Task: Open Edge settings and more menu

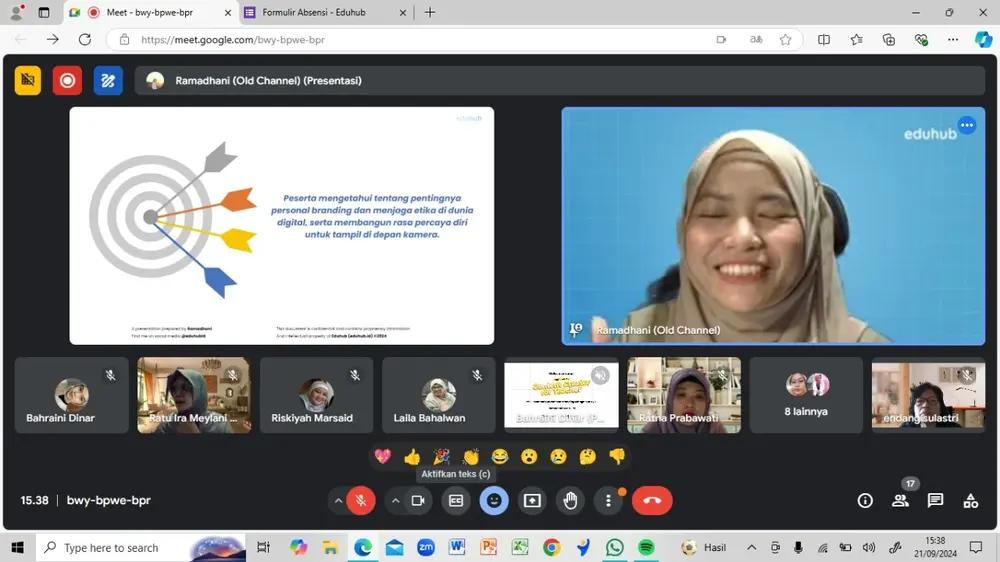Action: (953, 40)
